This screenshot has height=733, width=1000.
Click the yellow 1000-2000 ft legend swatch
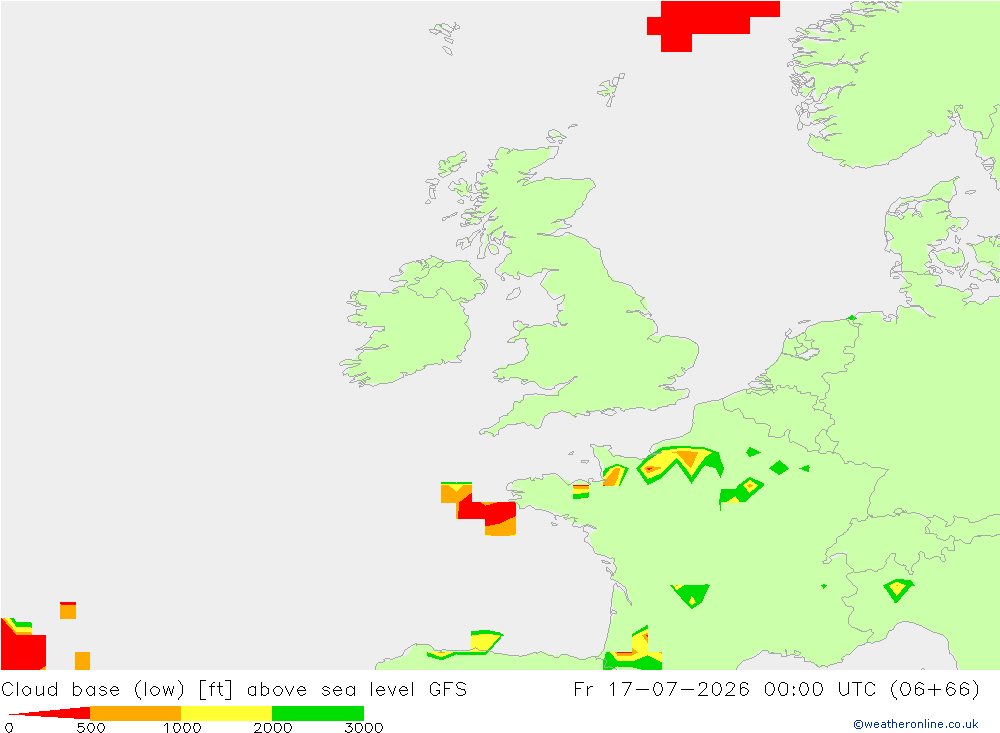click(x=226, y=713)
